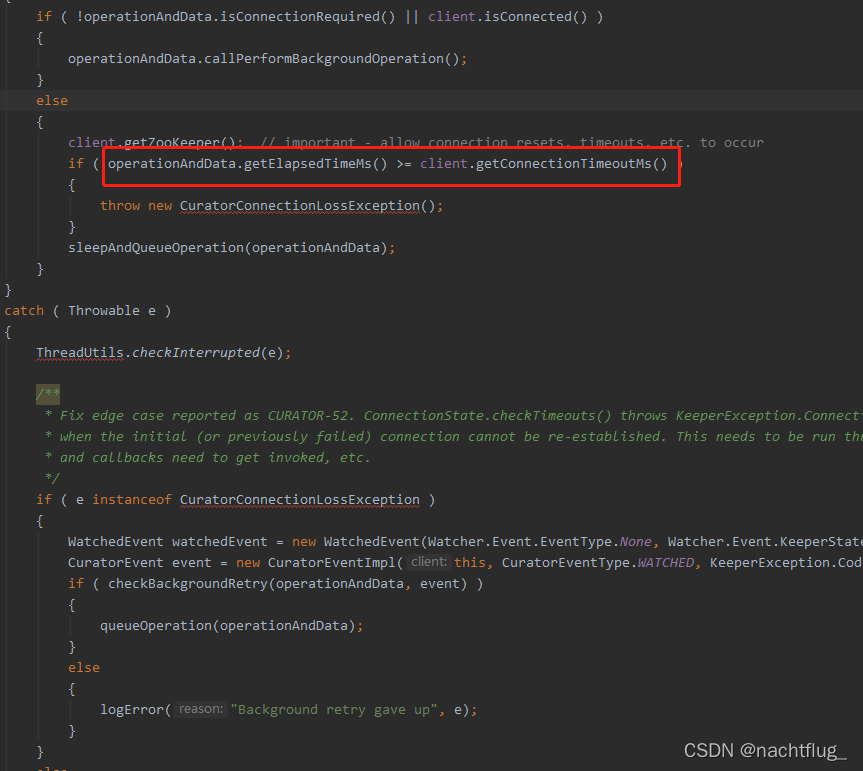The height and width of the screenshot is (771, 863).
Task: Click the isConnected method call
Action: pos(528,17)
